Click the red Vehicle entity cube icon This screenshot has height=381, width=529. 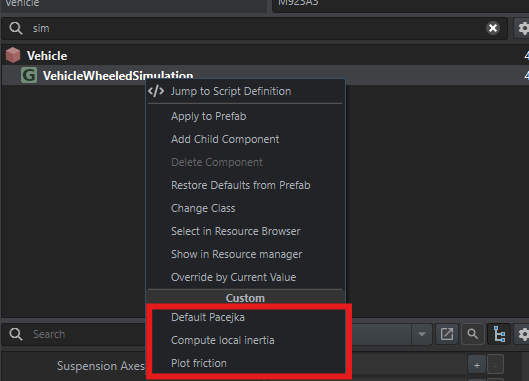tap(13, 55)
